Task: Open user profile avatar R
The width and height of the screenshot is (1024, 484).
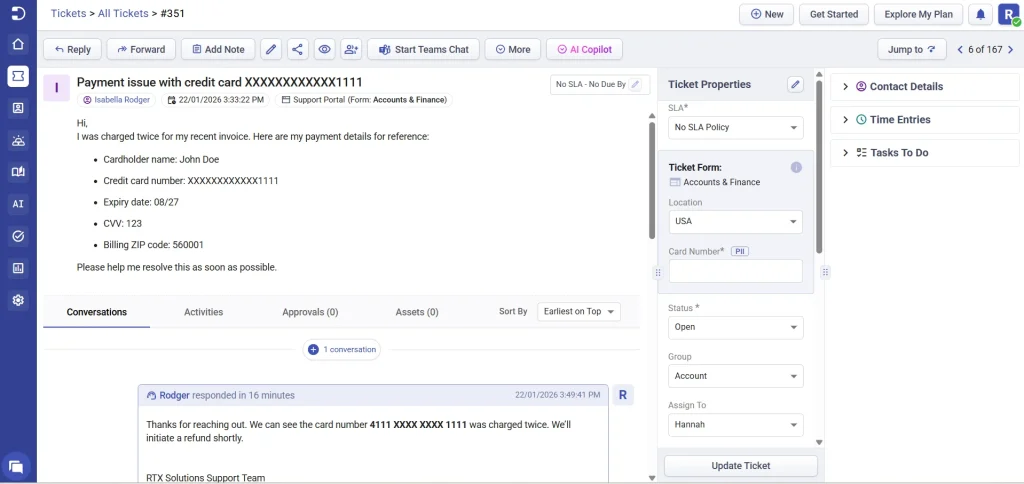Action: (x=1008, y=14)
